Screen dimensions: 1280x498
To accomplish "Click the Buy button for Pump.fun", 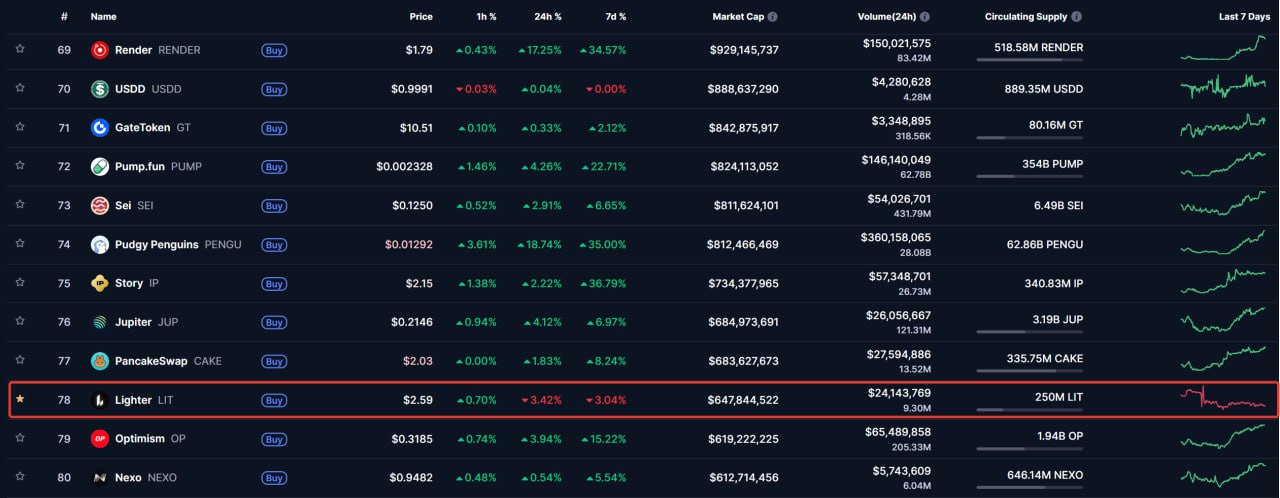I will point(274,167).
